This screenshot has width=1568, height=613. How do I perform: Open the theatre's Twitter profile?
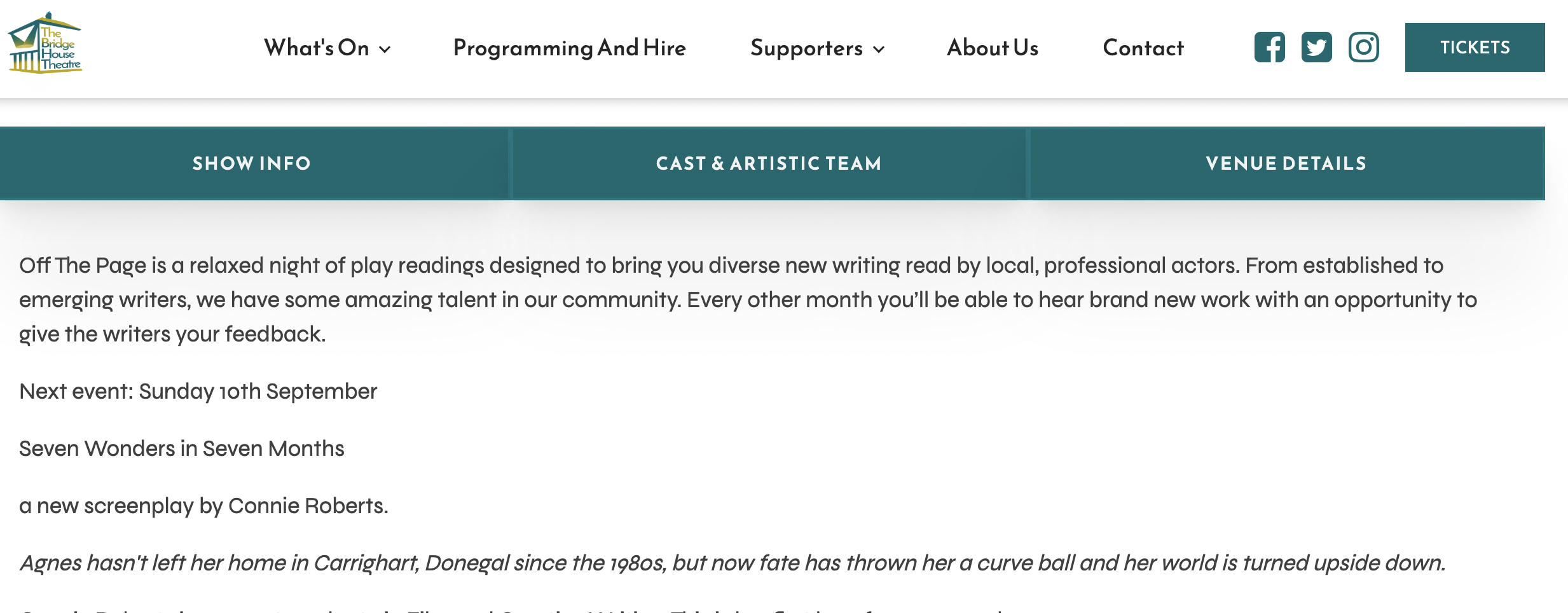(x=1316, y=47)
